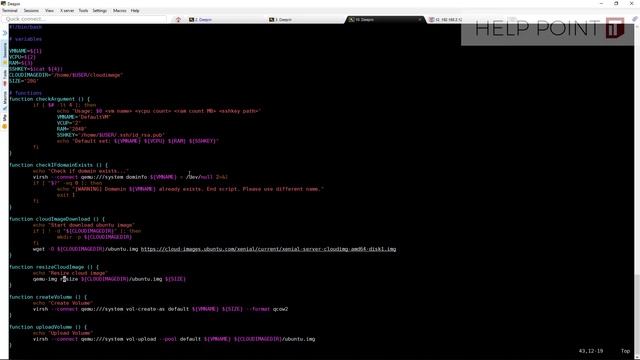Open the Settings menu
The width and height of the screenshot is (640, 360).
tap(100, 11)
